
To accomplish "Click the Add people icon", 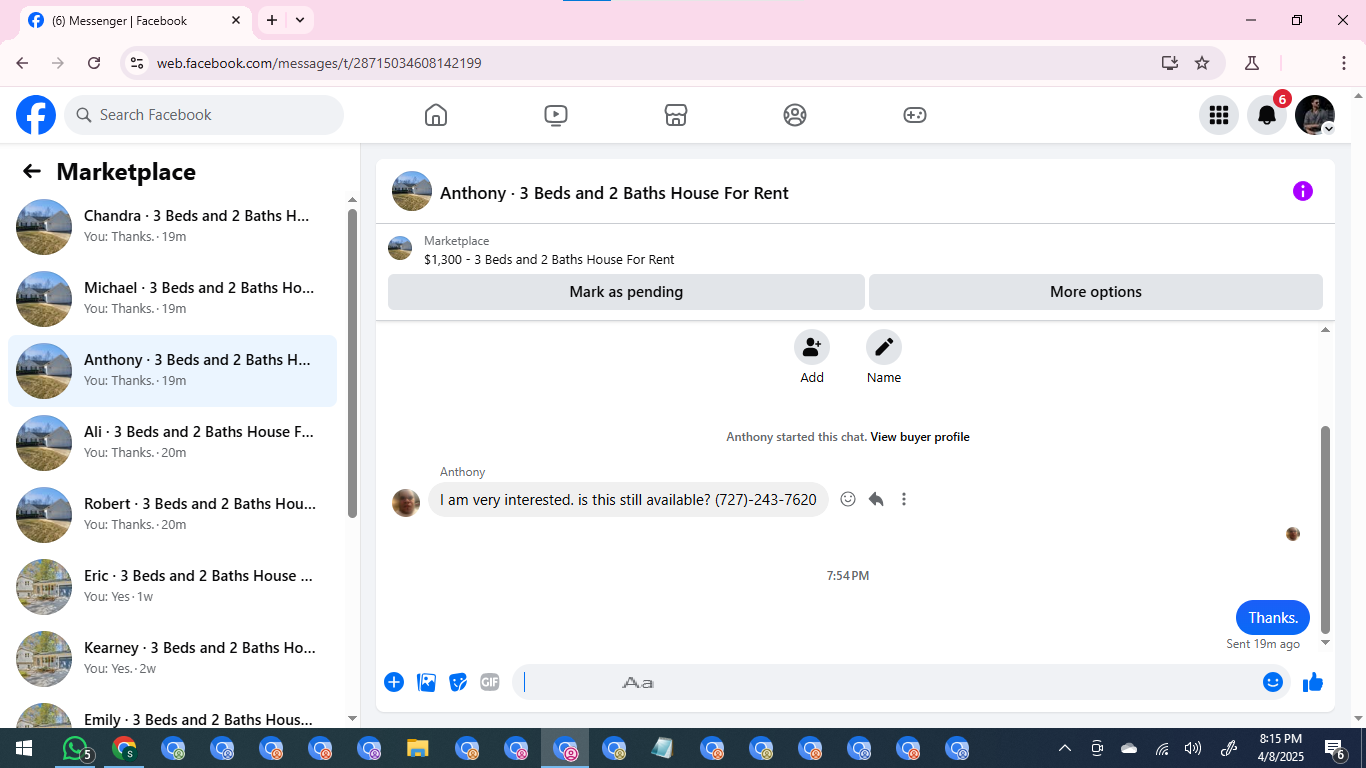I will (x=812, y=347).
